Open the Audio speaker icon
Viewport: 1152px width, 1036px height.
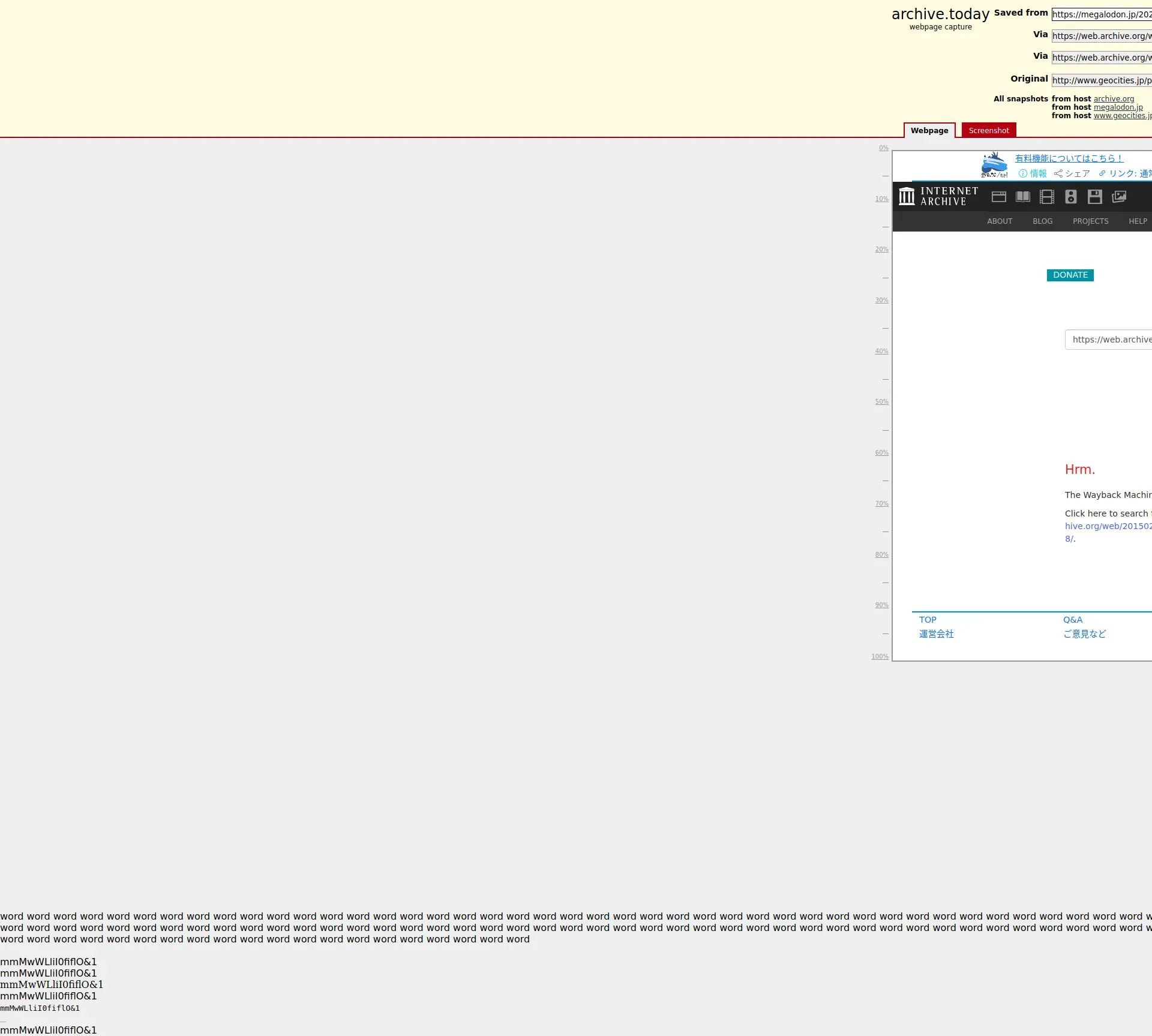tap(1070, 197)
